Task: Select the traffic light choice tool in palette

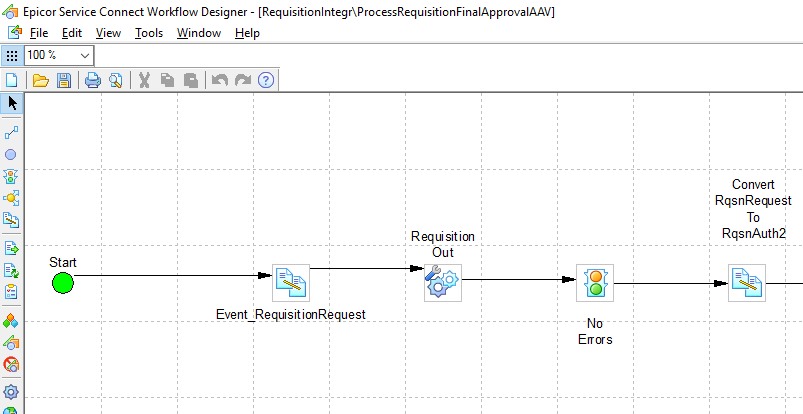Action: pos(11,176)
